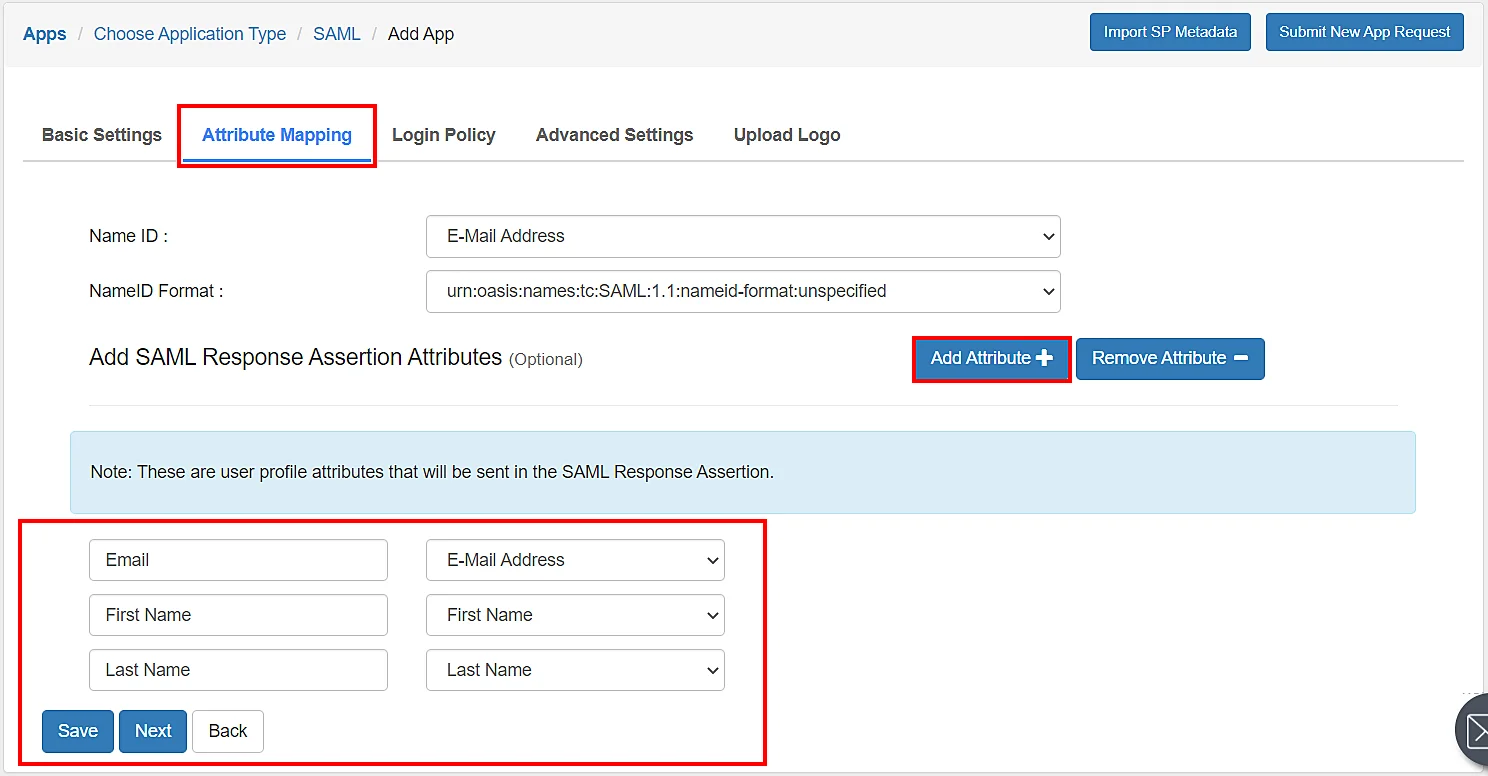Click the Add Attribute button
1488x776 pixels.
[991, 358]
